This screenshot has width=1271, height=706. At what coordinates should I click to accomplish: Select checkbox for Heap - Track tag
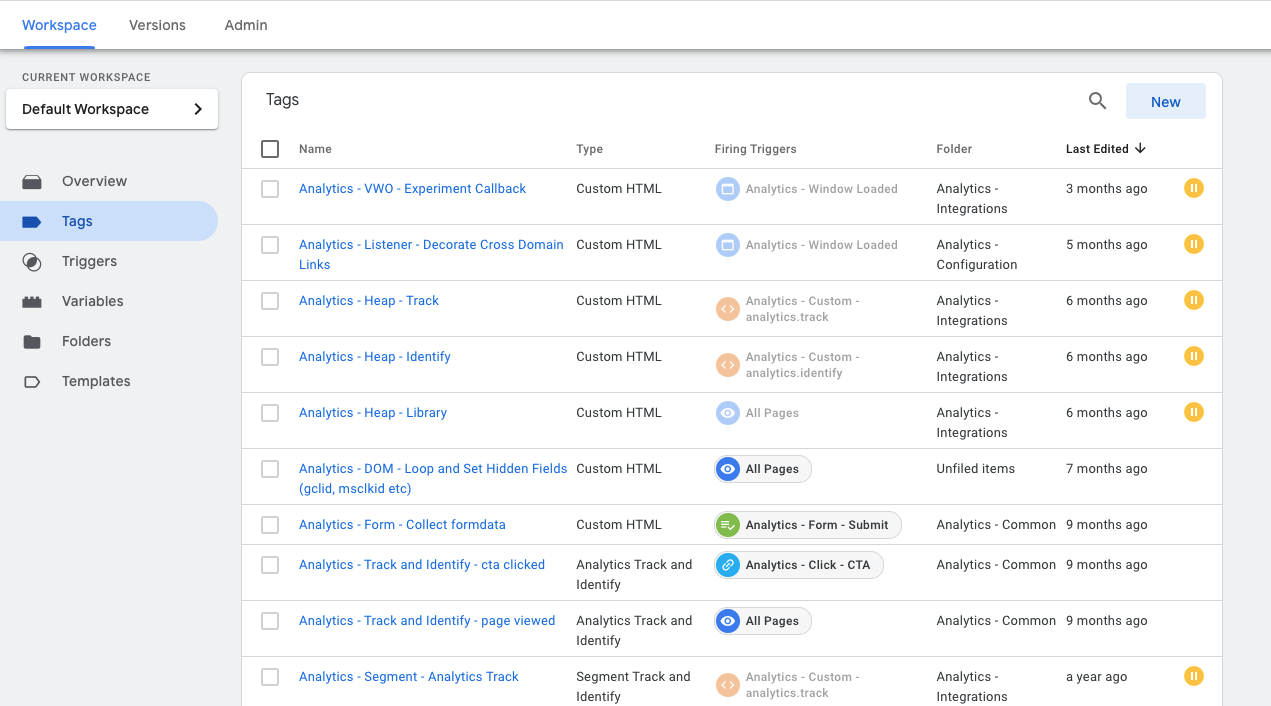[270, 301]
